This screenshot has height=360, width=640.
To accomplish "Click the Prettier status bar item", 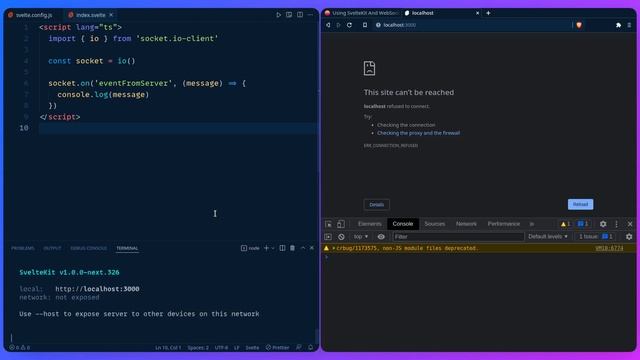I will click(278, 348).
